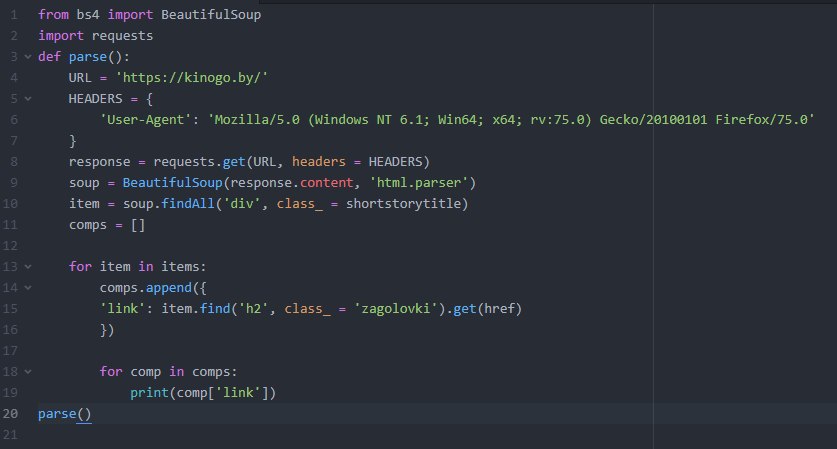Image resolution: width=837 pixels, height=449 pixels.
Task: Click on 'comps = []' line
Action: click(107, 225)
